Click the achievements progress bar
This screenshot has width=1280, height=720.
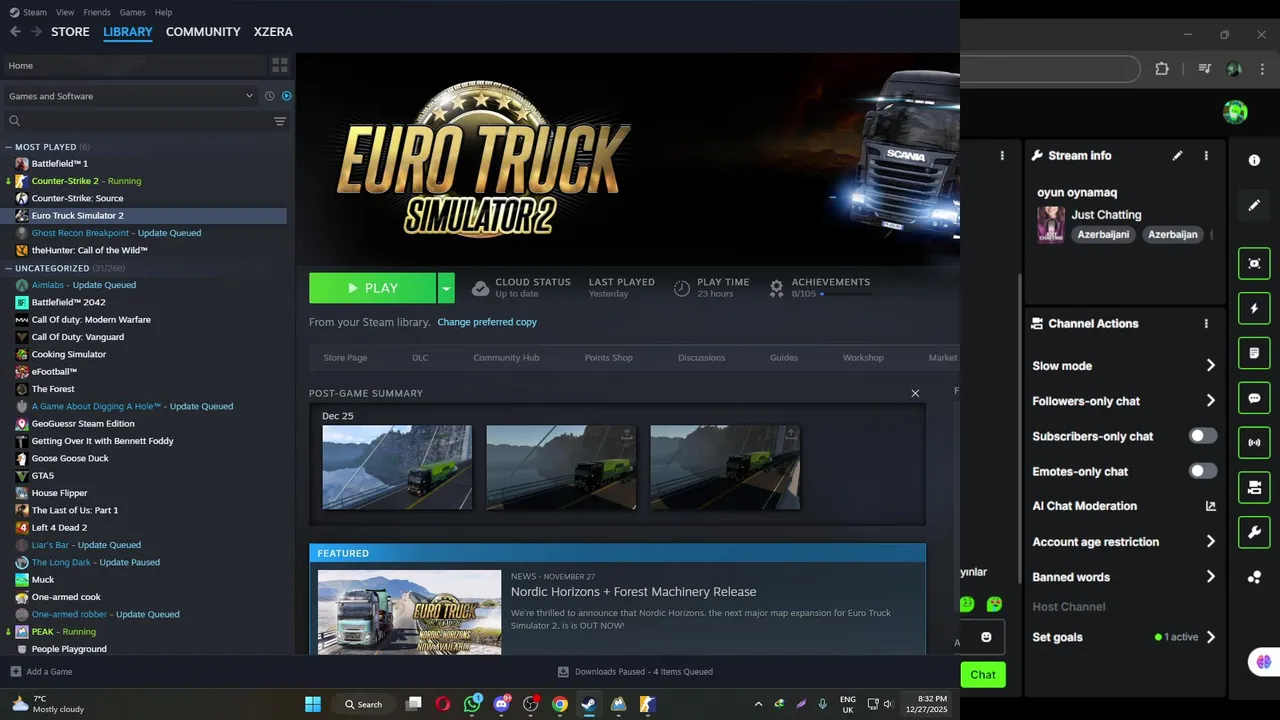(x=846, y=294)
